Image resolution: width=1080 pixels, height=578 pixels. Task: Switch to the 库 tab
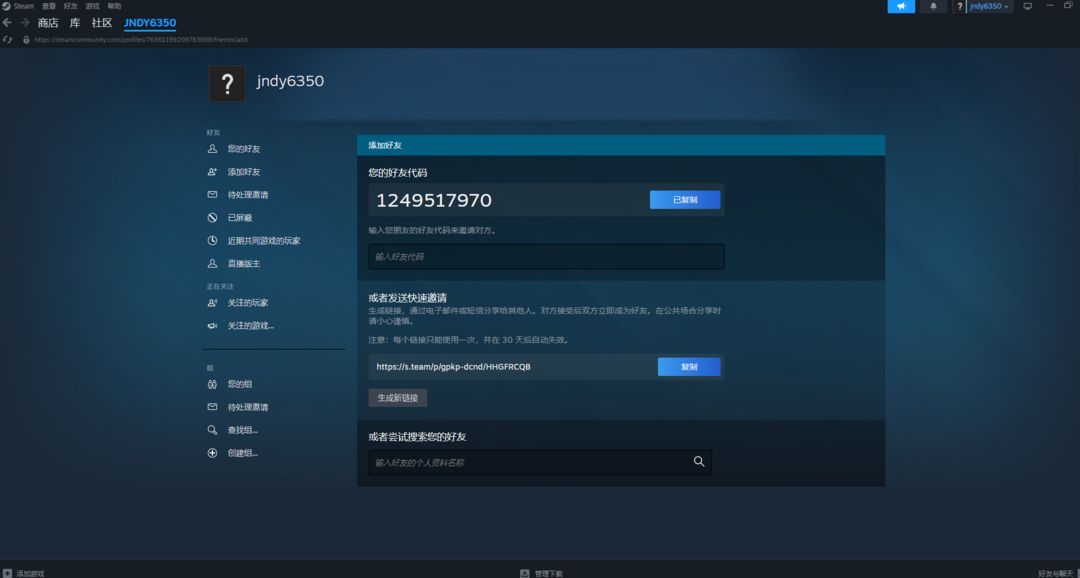[x=75, y=23]
